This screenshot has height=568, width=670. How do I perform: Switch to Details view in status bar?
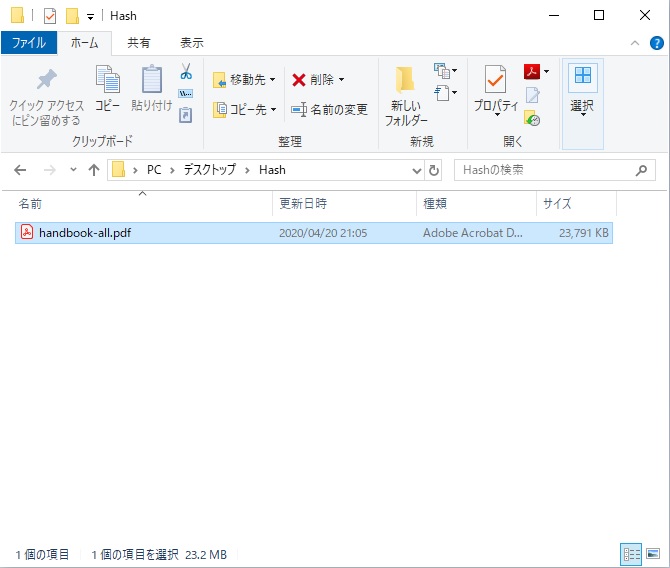631,554
